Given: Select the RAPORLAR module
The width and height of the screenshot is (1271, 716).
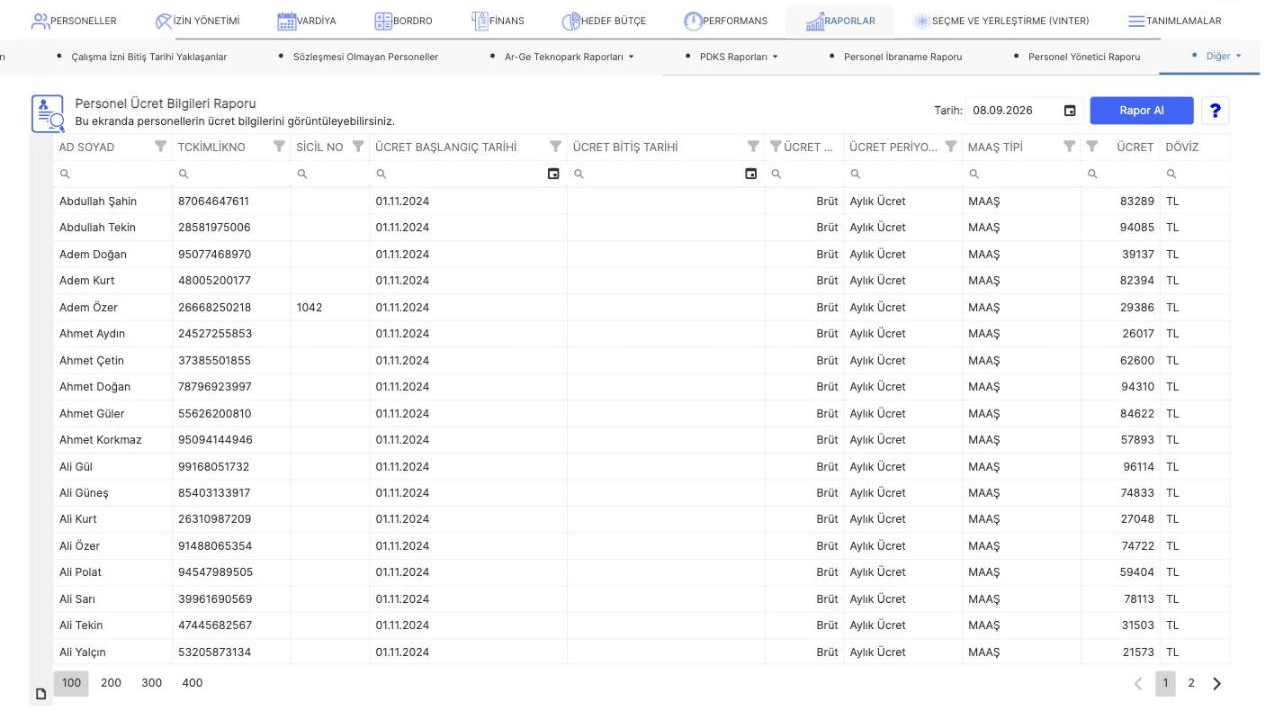Looking at the screenshot, I should [x=839, y=19].
